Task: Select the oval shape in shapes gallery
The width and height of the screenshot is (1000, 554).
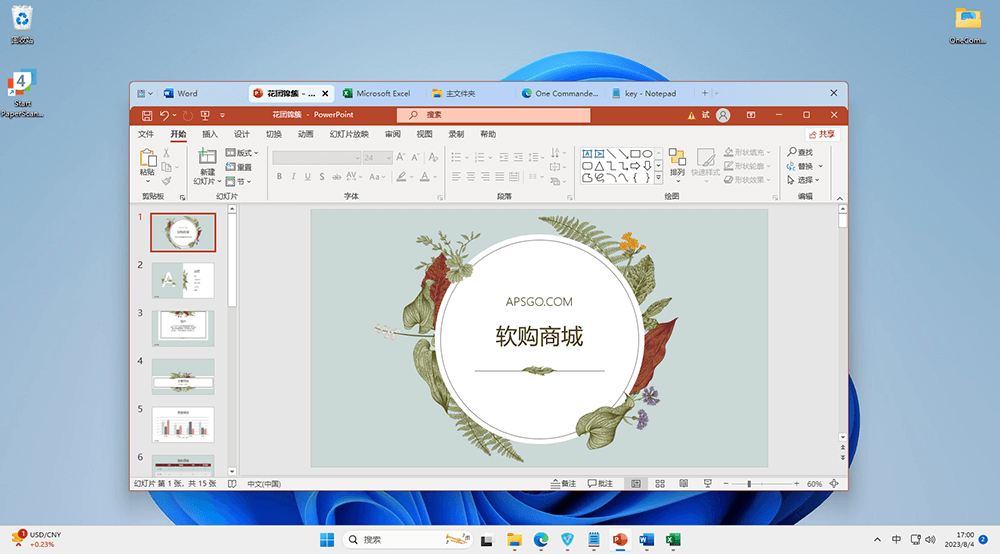Action: coord(647,154)
